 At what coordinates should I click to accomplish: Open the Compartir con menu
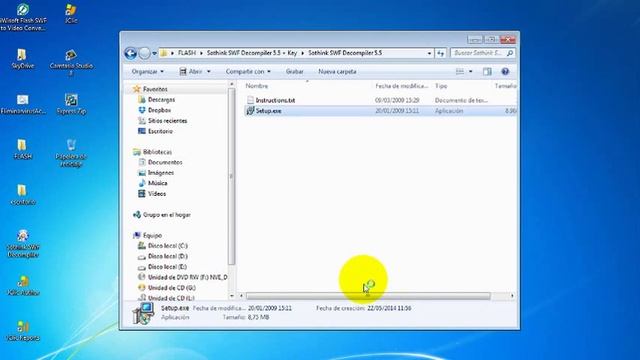click(248, 71)
